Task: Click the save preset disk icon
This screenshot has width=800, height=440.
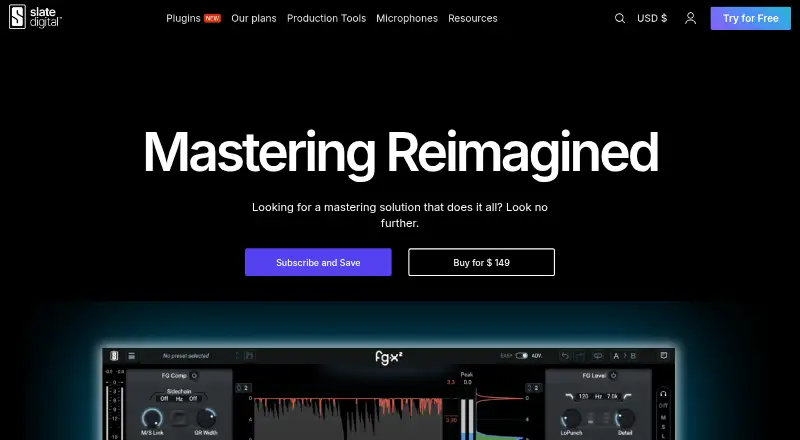Action: click(249, 355)
